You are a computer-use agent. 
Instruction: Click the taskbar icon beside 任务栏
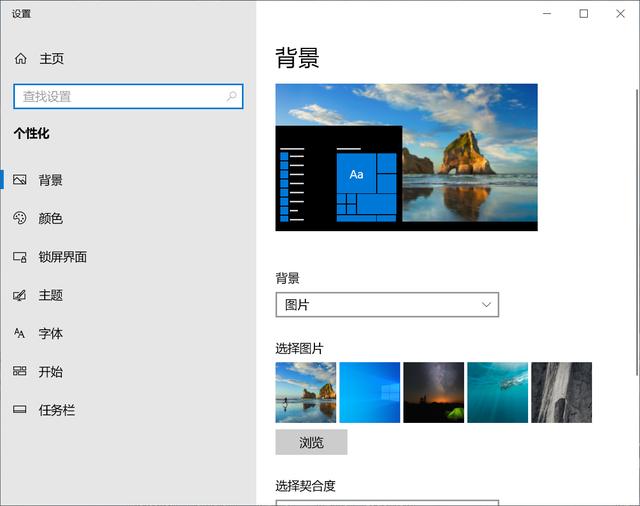coord(20,409)
